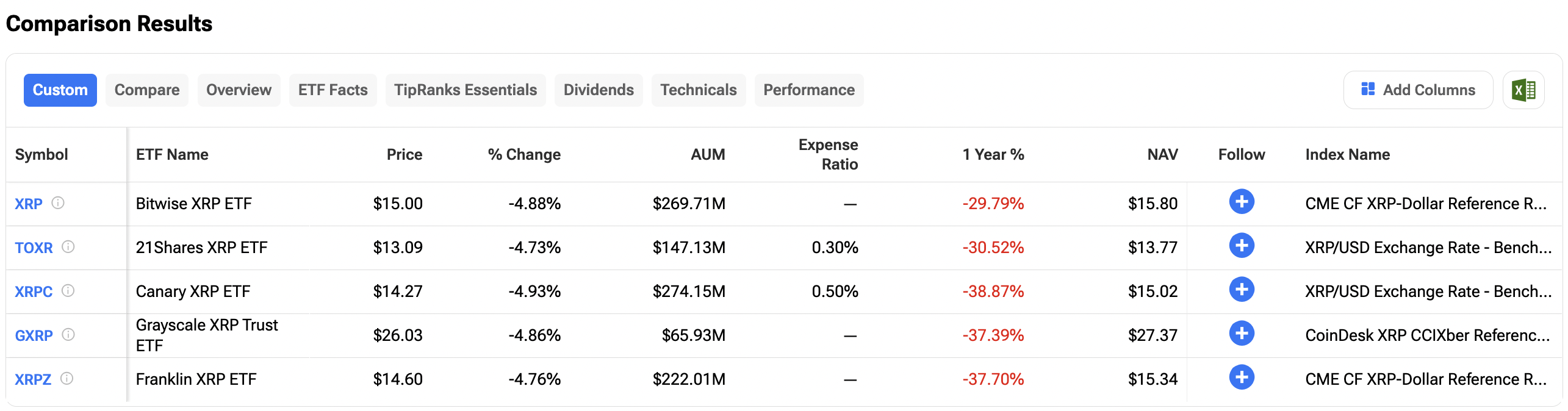
Task: Open the XRP ticker page
Action: (28, 204)
